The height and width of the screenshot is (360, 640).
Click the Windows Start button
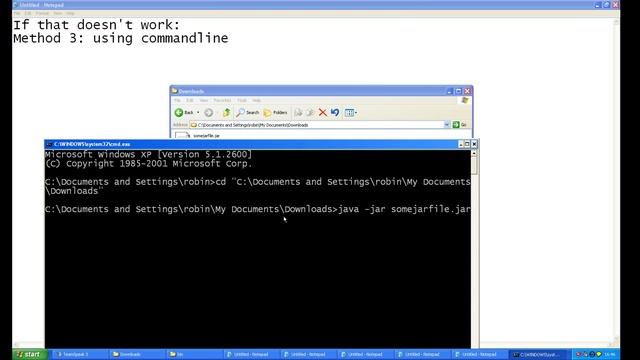coord(29,354)
